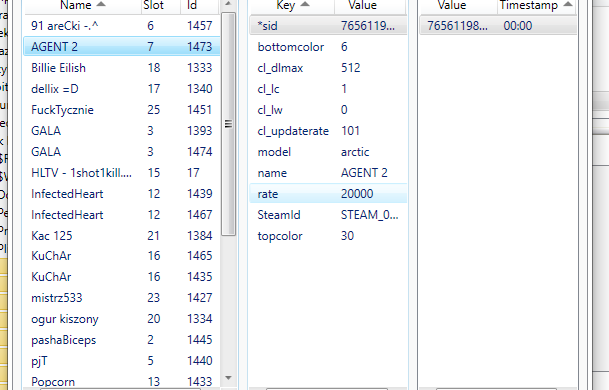Select the cl_updaterate key row
Screen dimensions: 609x390
tap(328, 131)
